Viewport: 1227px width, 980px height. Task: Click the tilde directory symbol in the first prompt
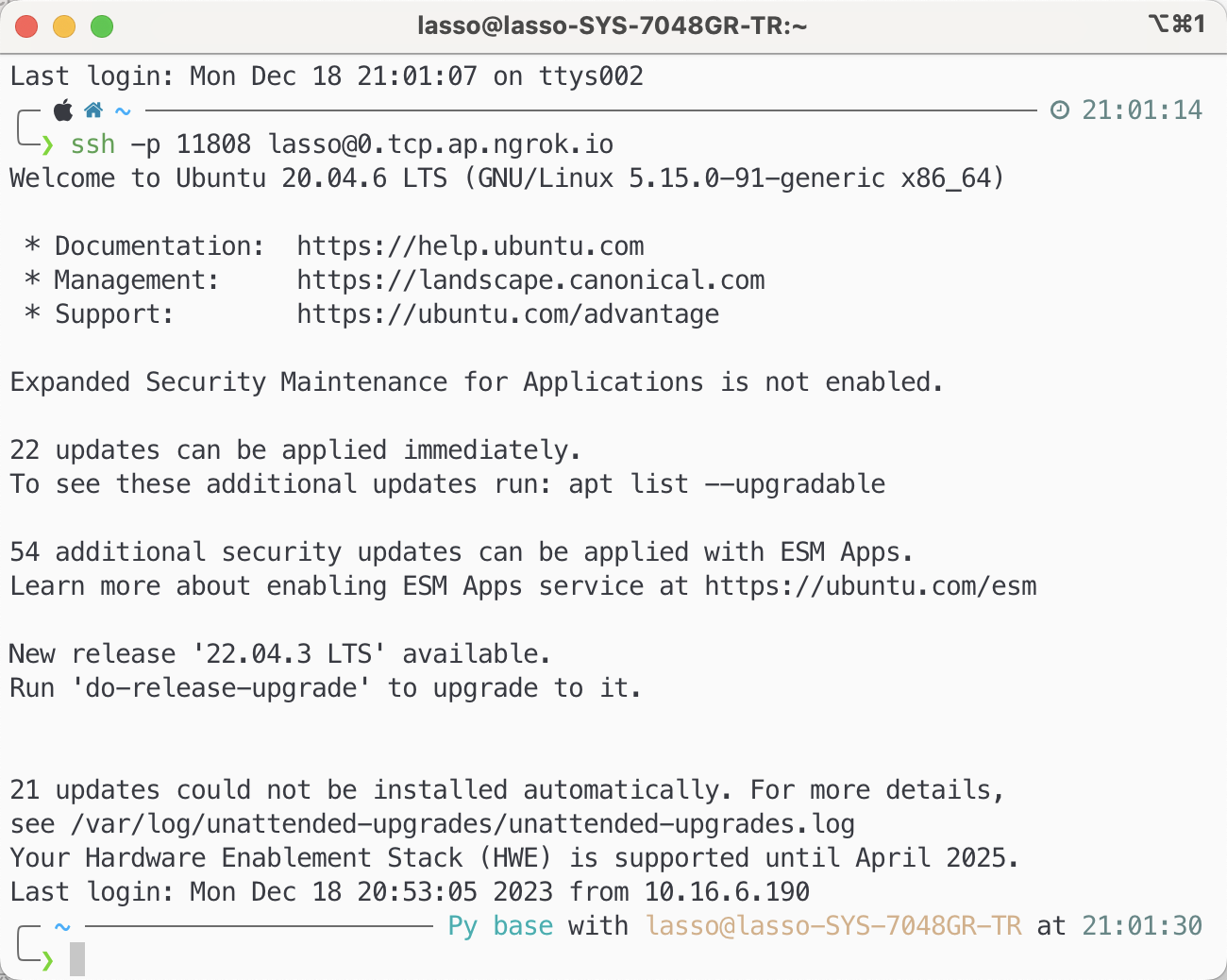(123, 110)
